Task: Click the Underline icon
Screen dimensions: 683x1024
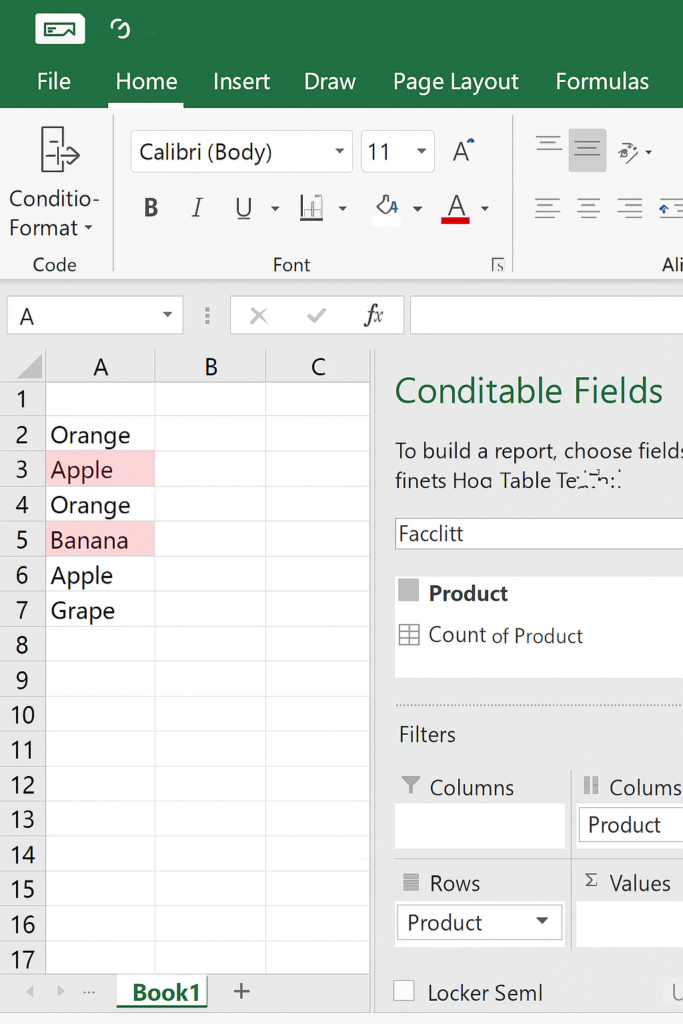Action: coord(243,208)
